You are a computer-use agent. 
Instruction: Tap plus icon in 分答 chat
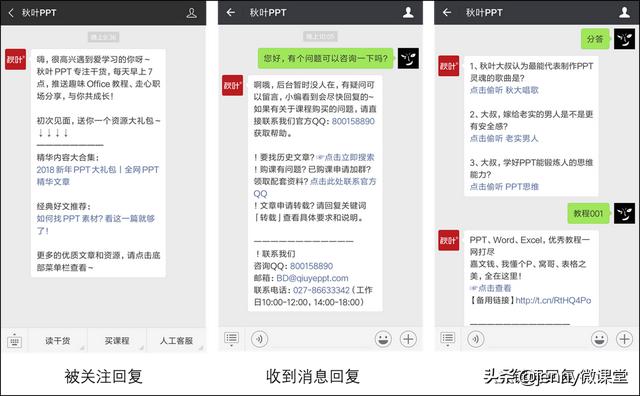[x=624, y=339]
